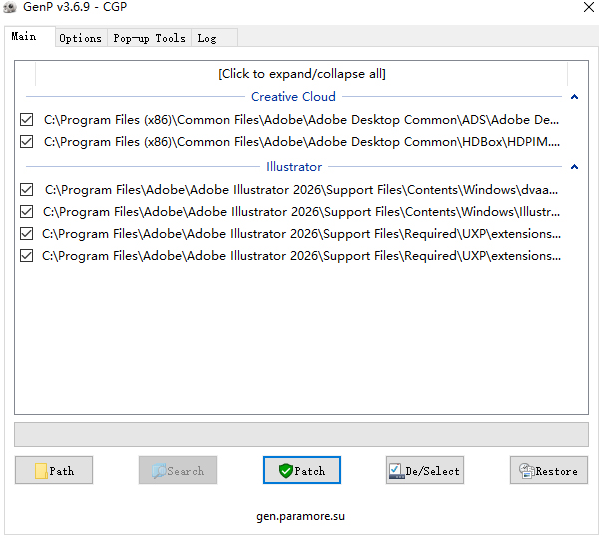Click the empty progress bar
Viewport: 603px width, 538px height.
point(302,435)
